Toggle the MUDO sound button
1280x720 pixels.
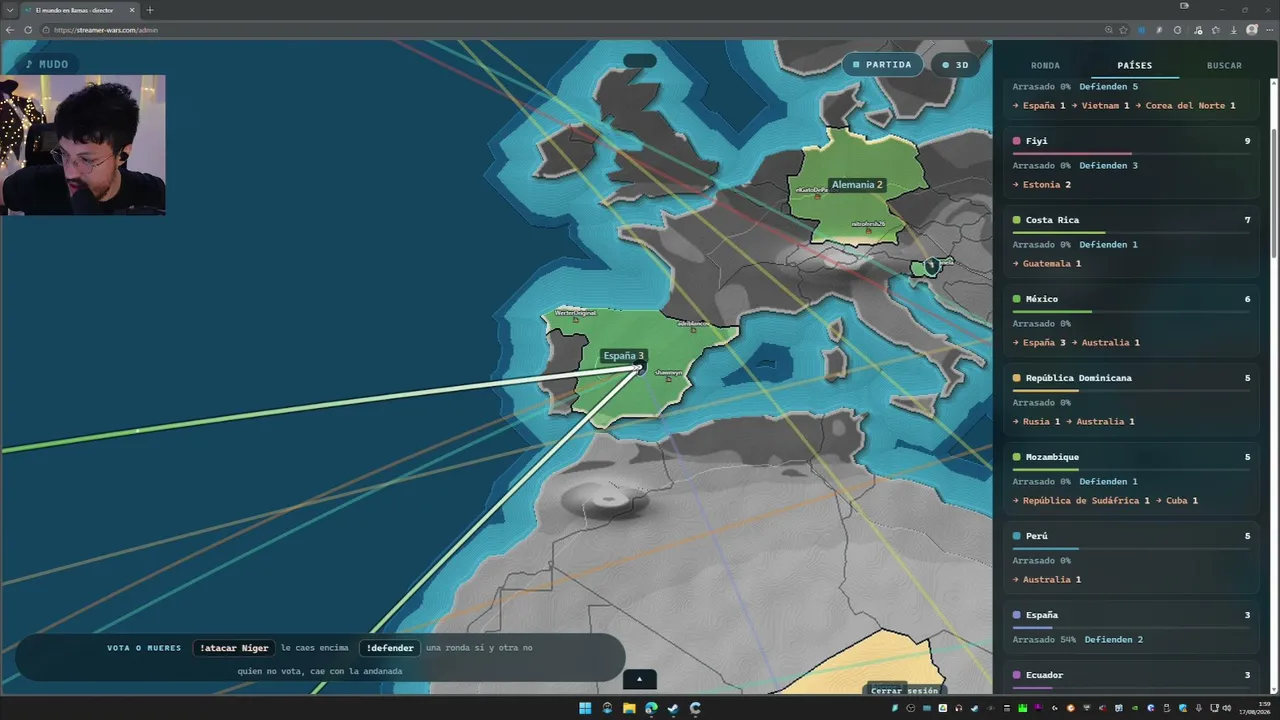47,64
